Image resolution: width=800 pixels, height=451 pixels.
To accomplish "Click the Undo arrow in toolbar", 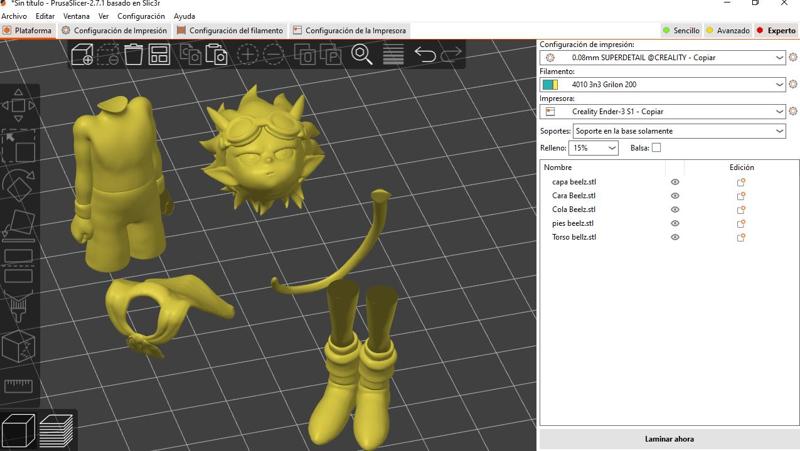I will (424, 55).
